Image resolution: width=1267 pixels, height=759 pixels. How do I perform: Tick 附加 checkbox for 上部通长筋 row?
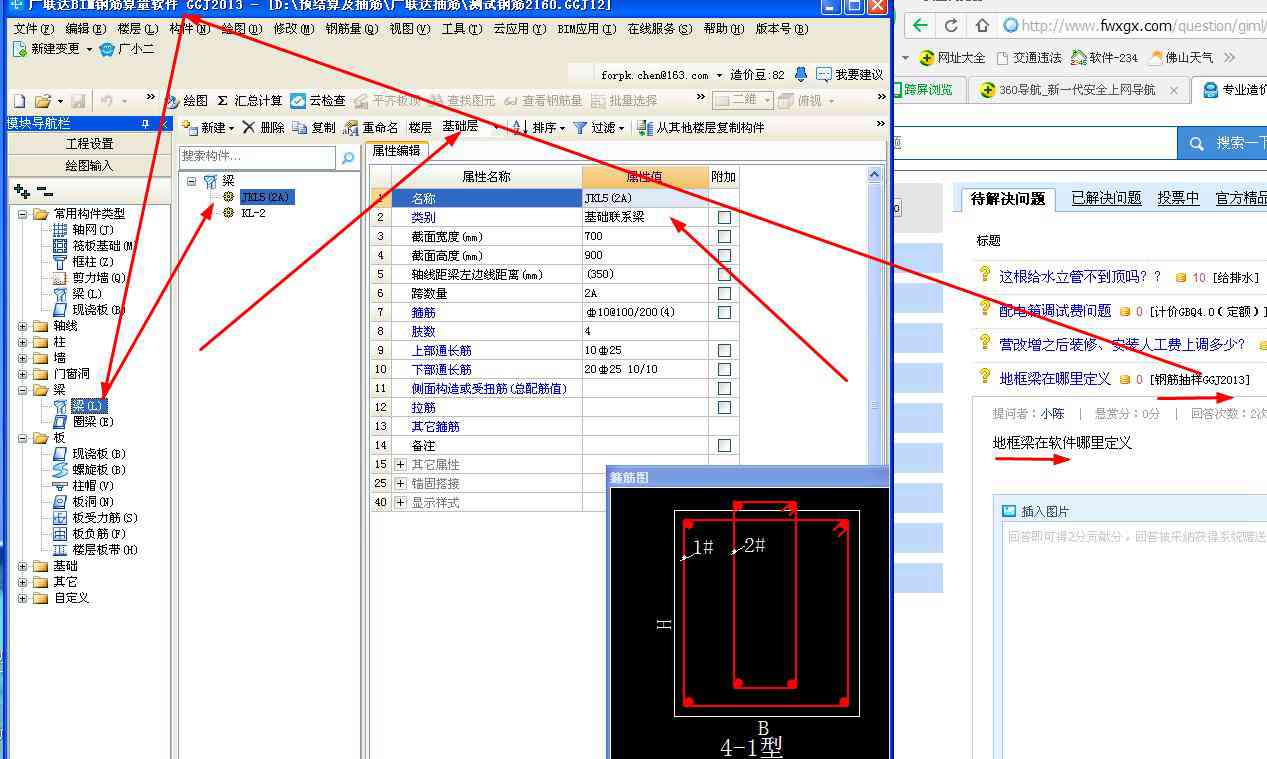tap(724, 351)
